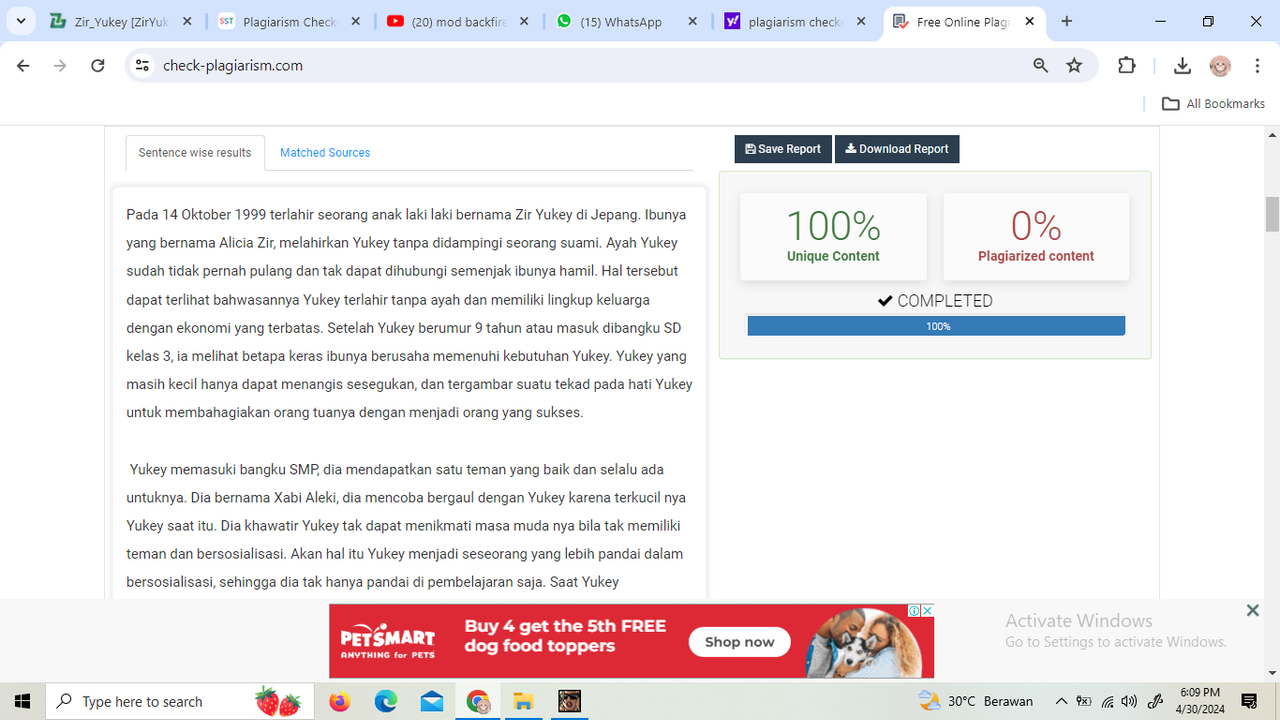Click the 100% Unique Content card
The height and width of the screenshot is (720, 1280).
point(833,237)
